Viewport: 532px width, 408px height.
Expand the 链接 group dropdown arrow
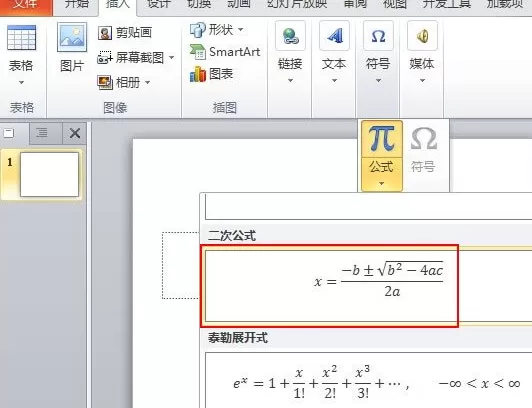(x=290, y=81)
